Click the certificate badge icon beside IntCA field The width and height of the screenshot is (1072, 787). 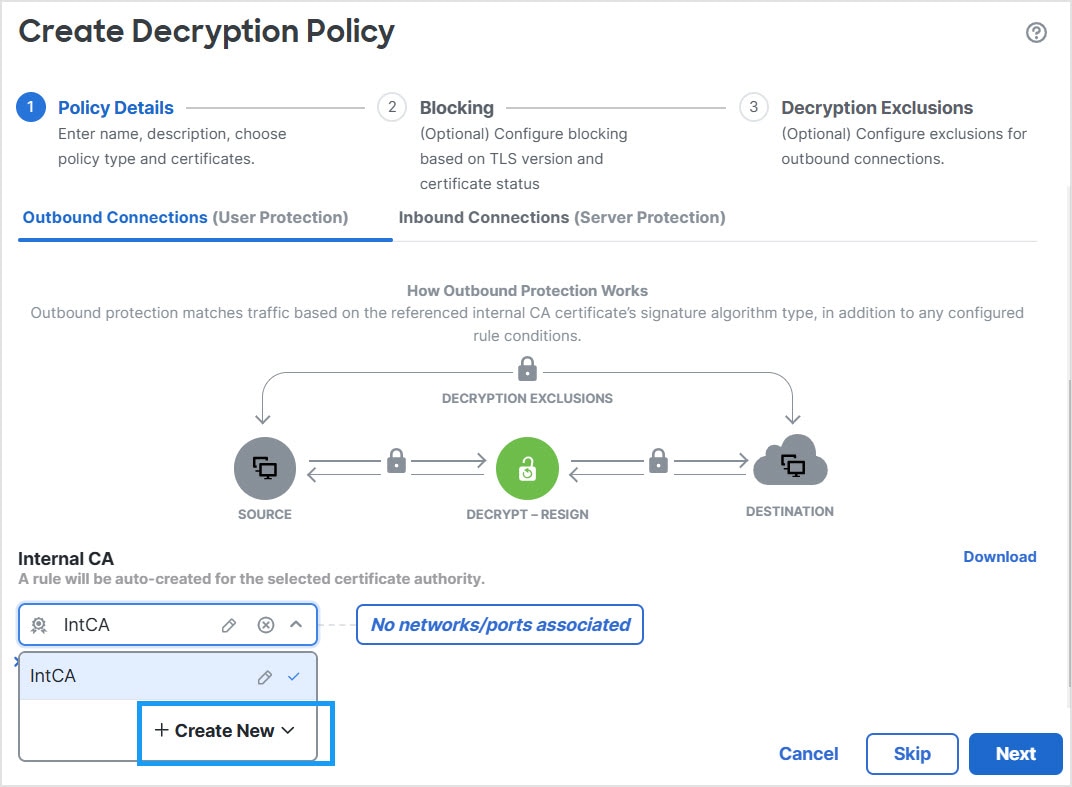tap(39, 625)
